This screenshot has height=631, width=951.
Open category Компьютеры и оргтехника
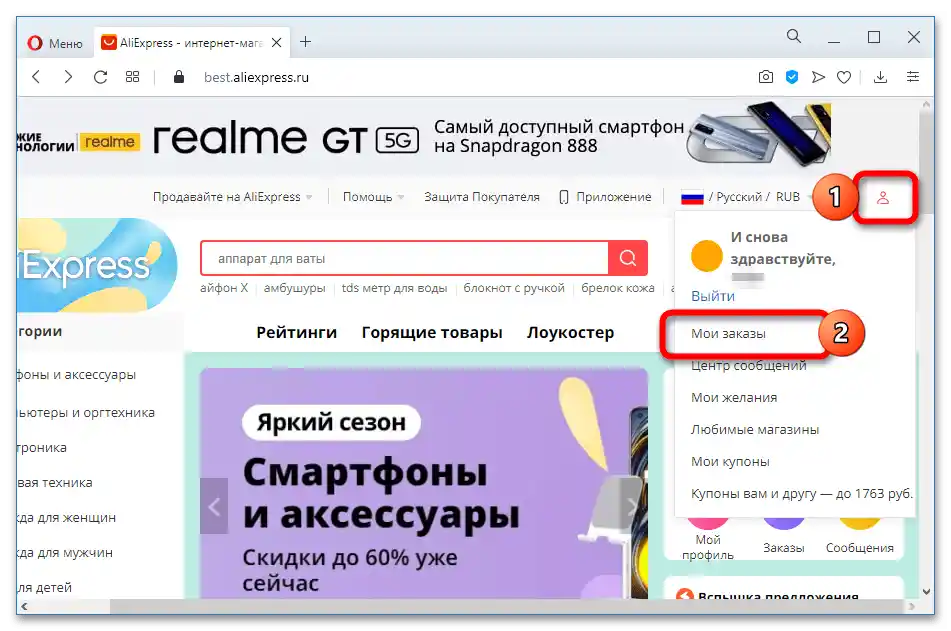[x=86, y=413]
